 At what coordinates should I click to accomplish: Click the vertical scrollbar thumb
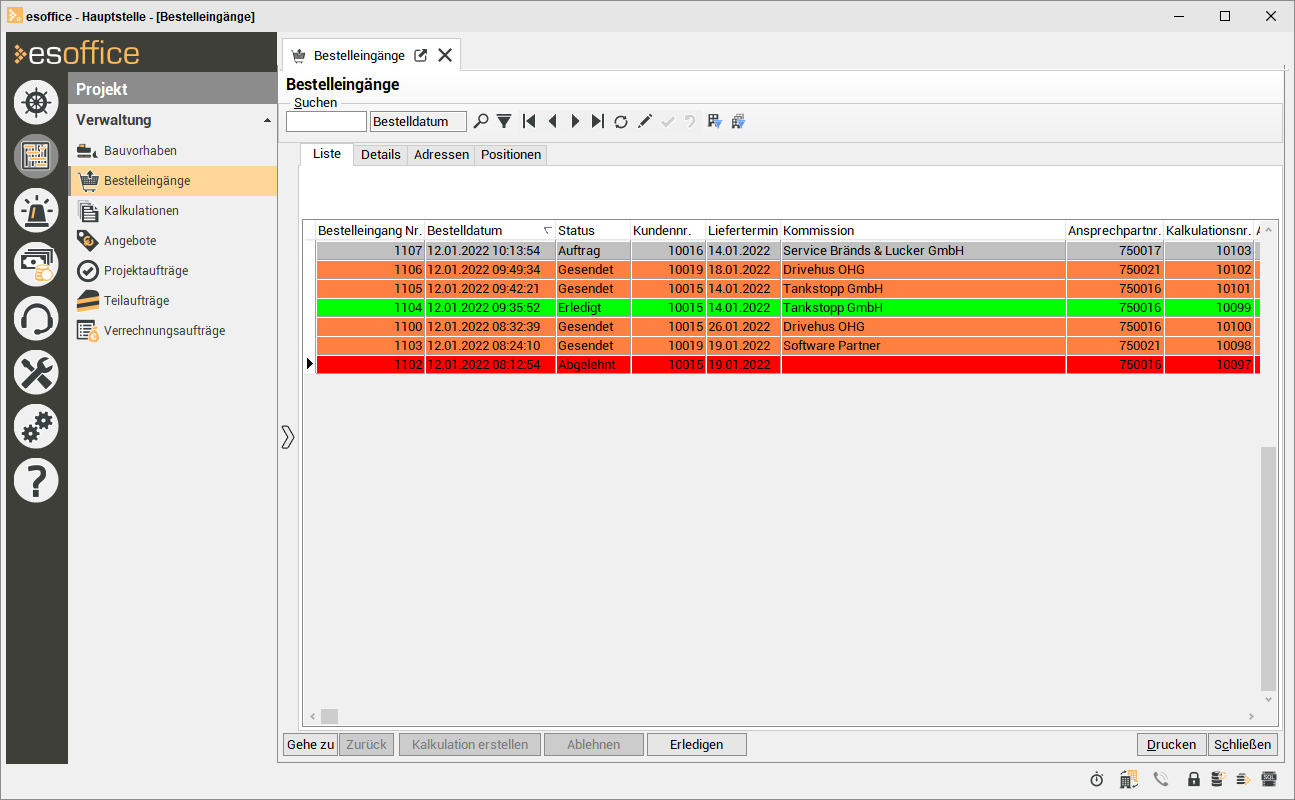1268,568
